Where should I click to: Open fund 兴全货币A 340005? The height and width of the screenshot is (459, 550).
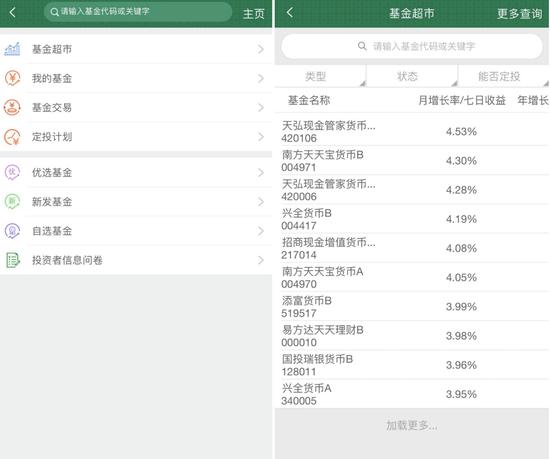(x=412, y=394)
